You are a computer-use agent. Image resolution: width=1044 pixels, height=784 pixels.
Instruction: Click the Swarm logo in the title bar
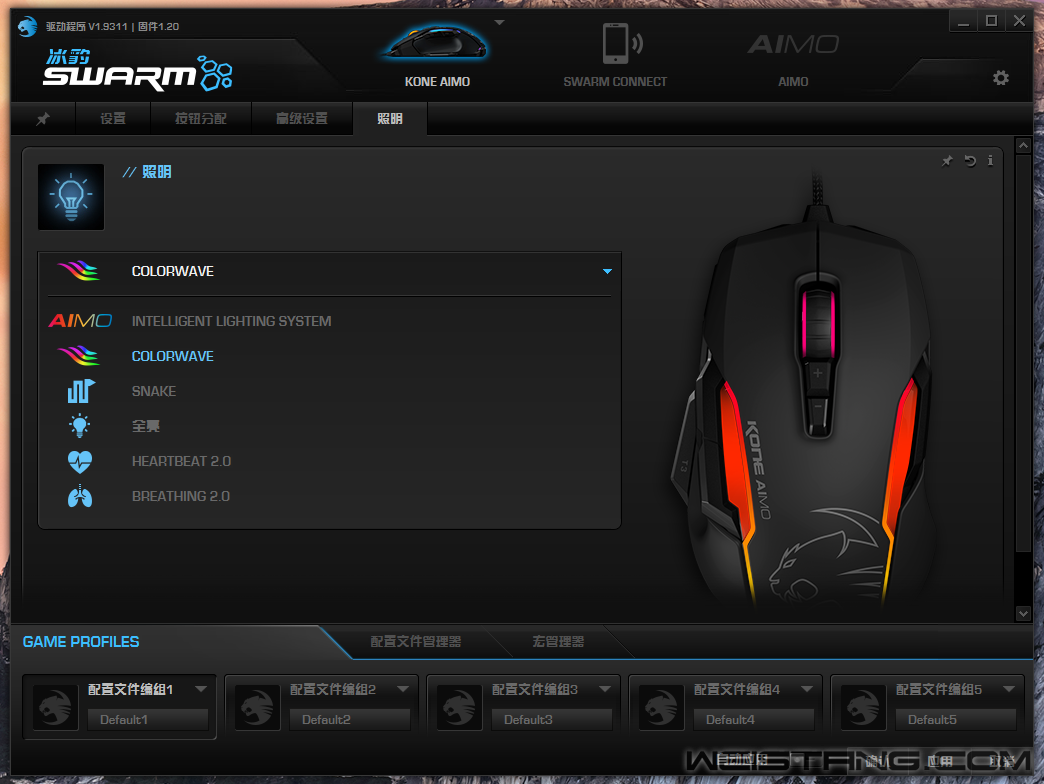(27, 26)
